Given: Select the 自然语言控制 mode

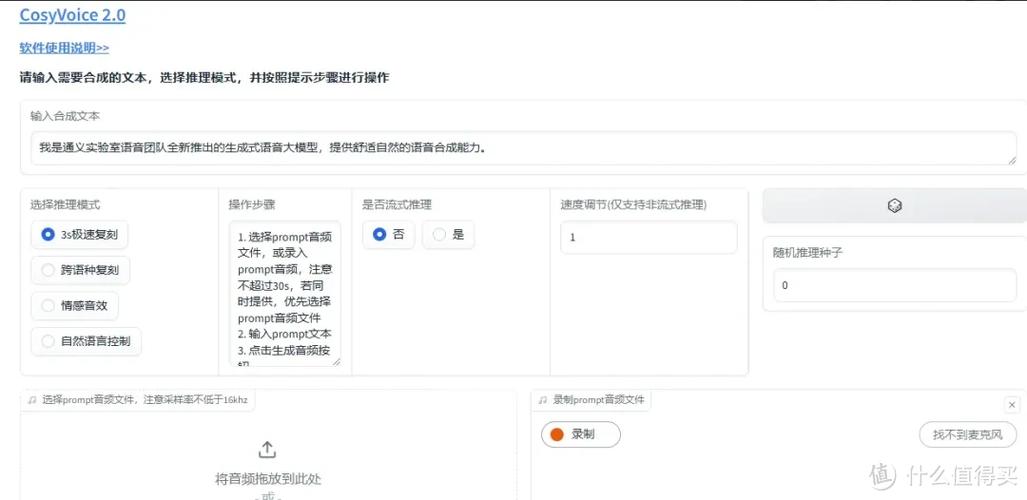Looking at the screenshot, I should point(86,341).
